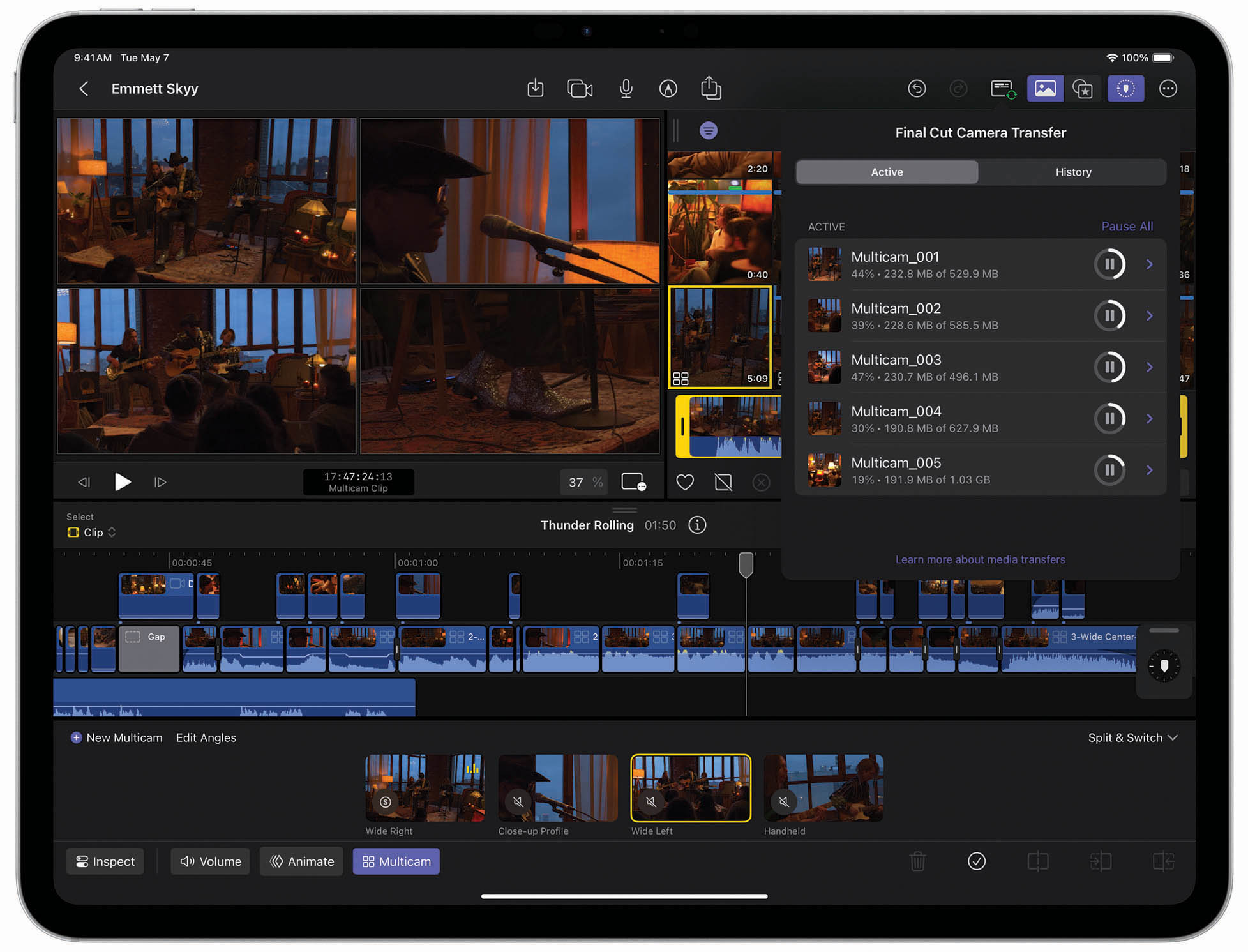Expand Multicam_002 details chevron
Image resolution: width=1248 pixels, height=952 pixels.
point(1149,315)
